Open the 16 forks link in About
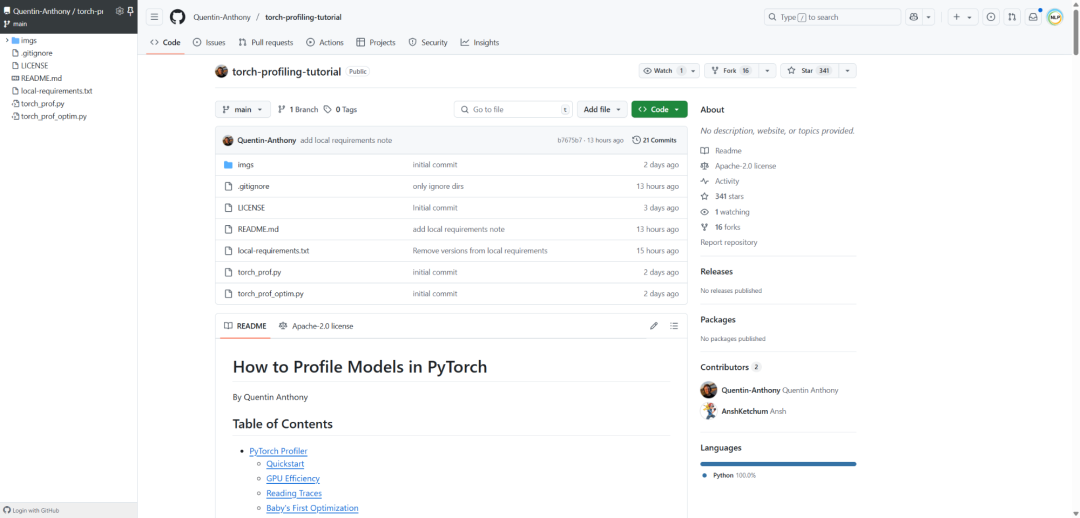1080x518 pixels. [x=728, y=227]
